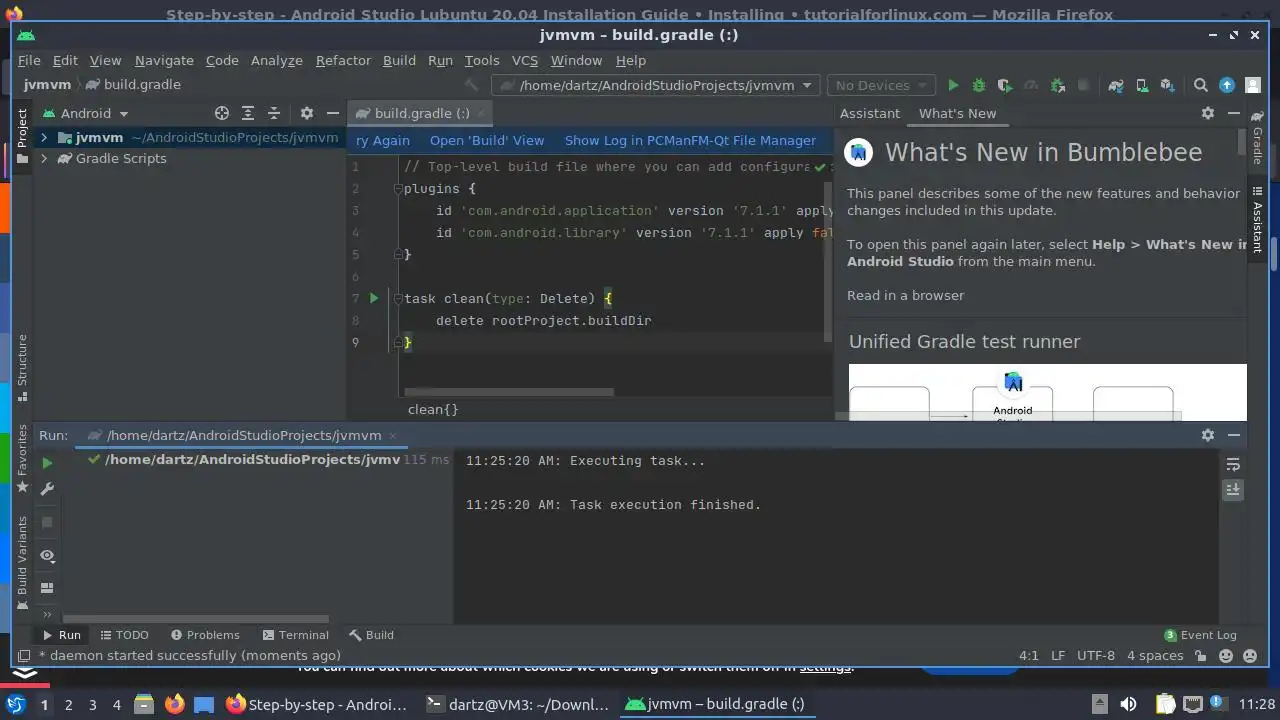Click the layout icon in Run panel
Screen dimensions: 1280x720
pos(47,587)
